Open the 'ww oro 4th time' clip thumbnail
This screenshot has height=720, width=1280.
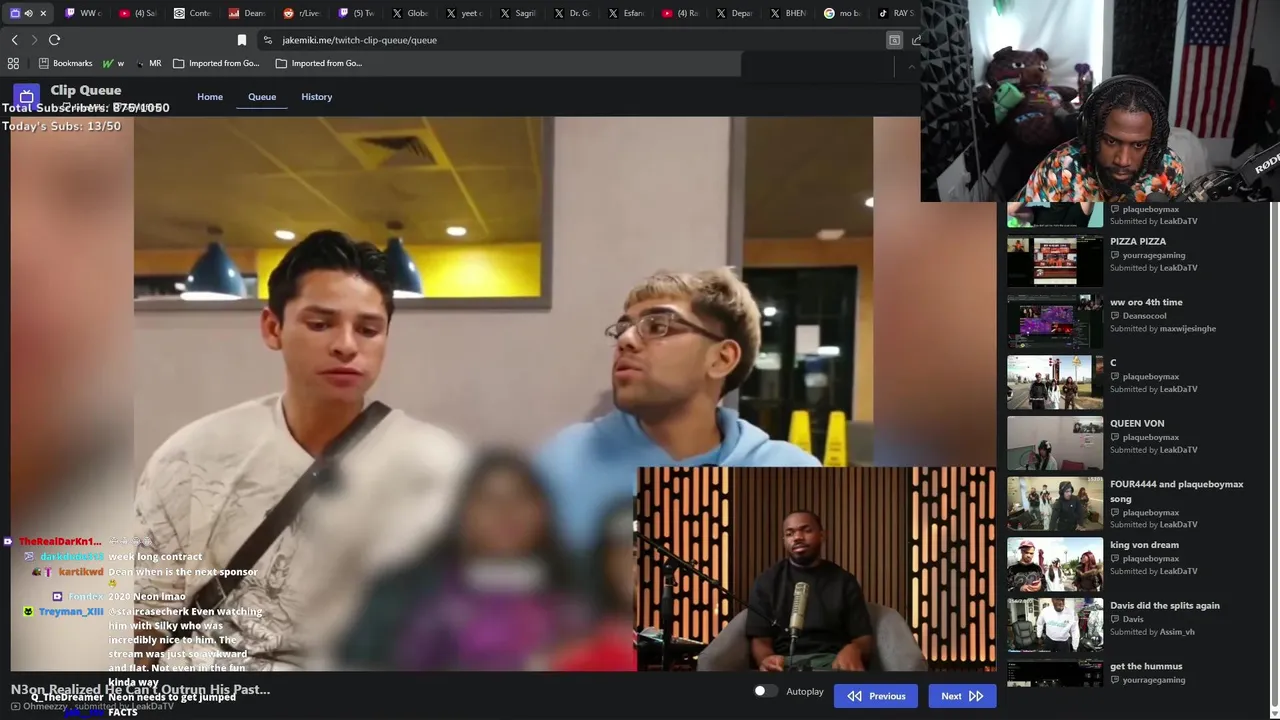[1055, 322]
